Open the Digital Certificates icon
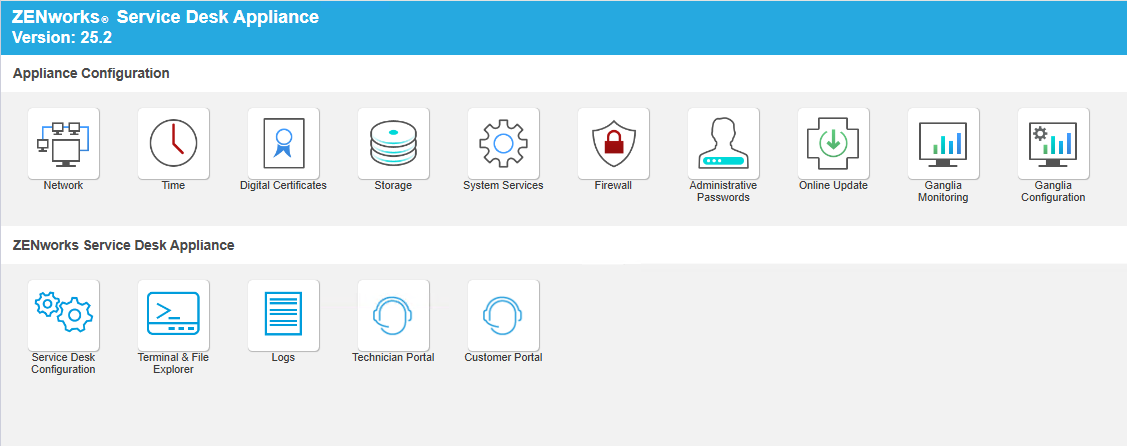The width and height of the screenshot is (1127, 446). point(283,143)
